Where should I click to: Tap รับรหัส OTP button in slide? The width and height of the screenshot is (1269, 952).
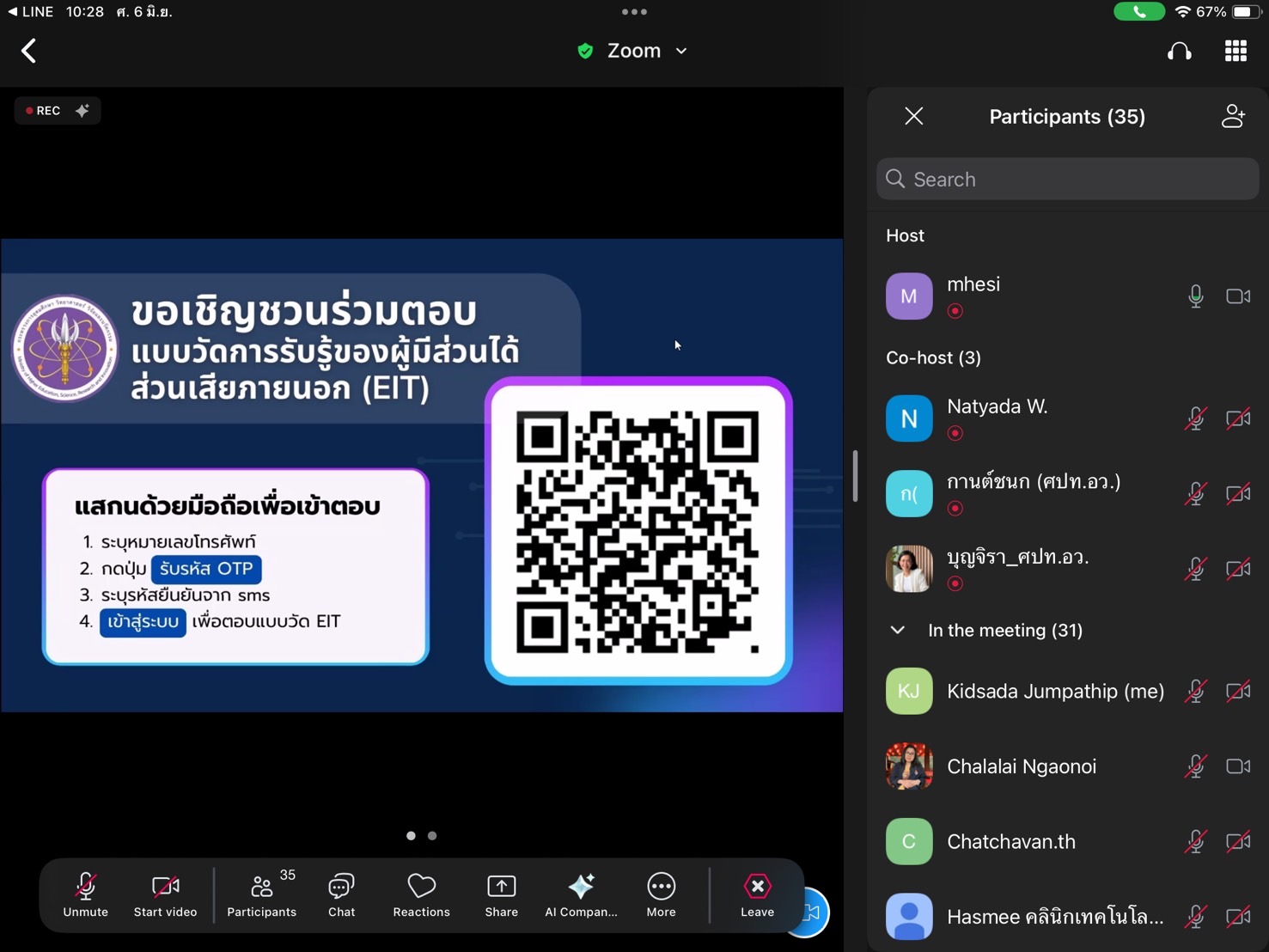(206, 569)
